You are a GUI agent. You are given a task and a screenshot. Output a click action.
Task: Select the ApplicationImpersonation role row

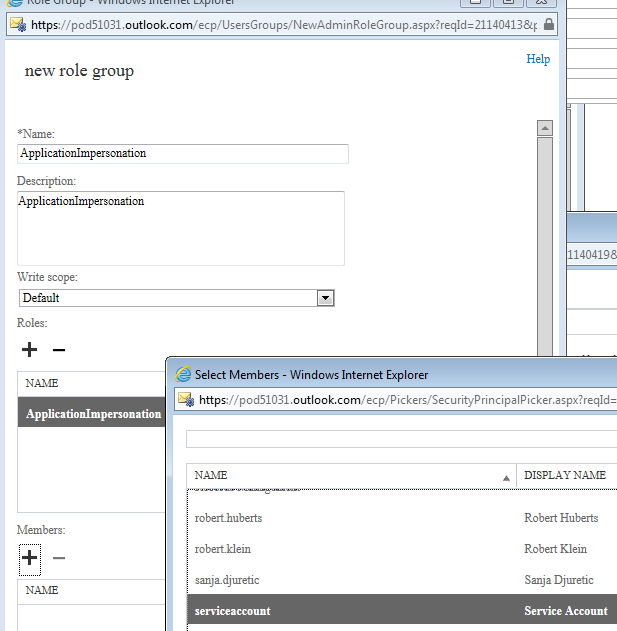(93, 414)
